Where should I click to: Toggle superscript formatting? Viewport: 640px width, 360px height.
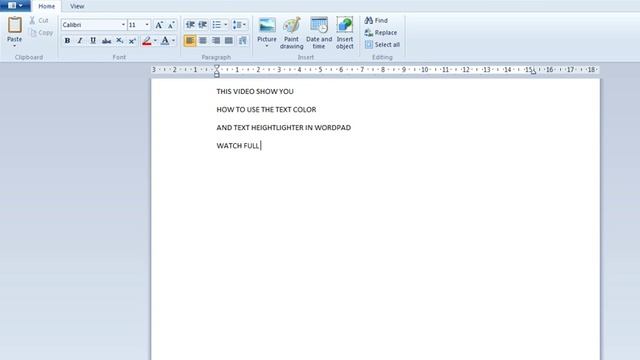(x=132, y=41)
